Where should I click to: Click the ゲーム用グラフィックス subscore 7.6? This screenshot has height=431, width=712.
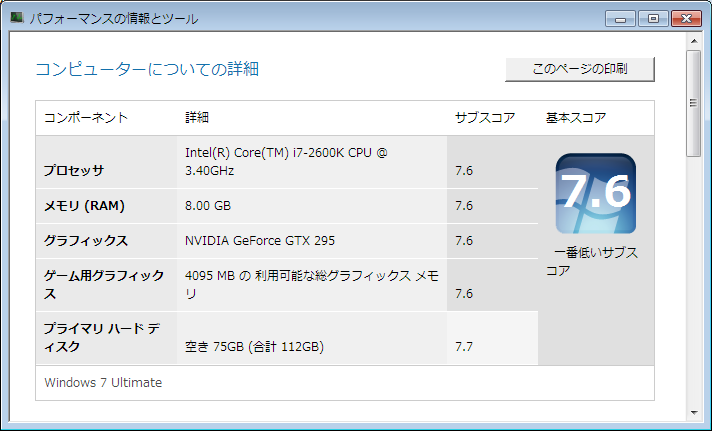click(464, 294)
